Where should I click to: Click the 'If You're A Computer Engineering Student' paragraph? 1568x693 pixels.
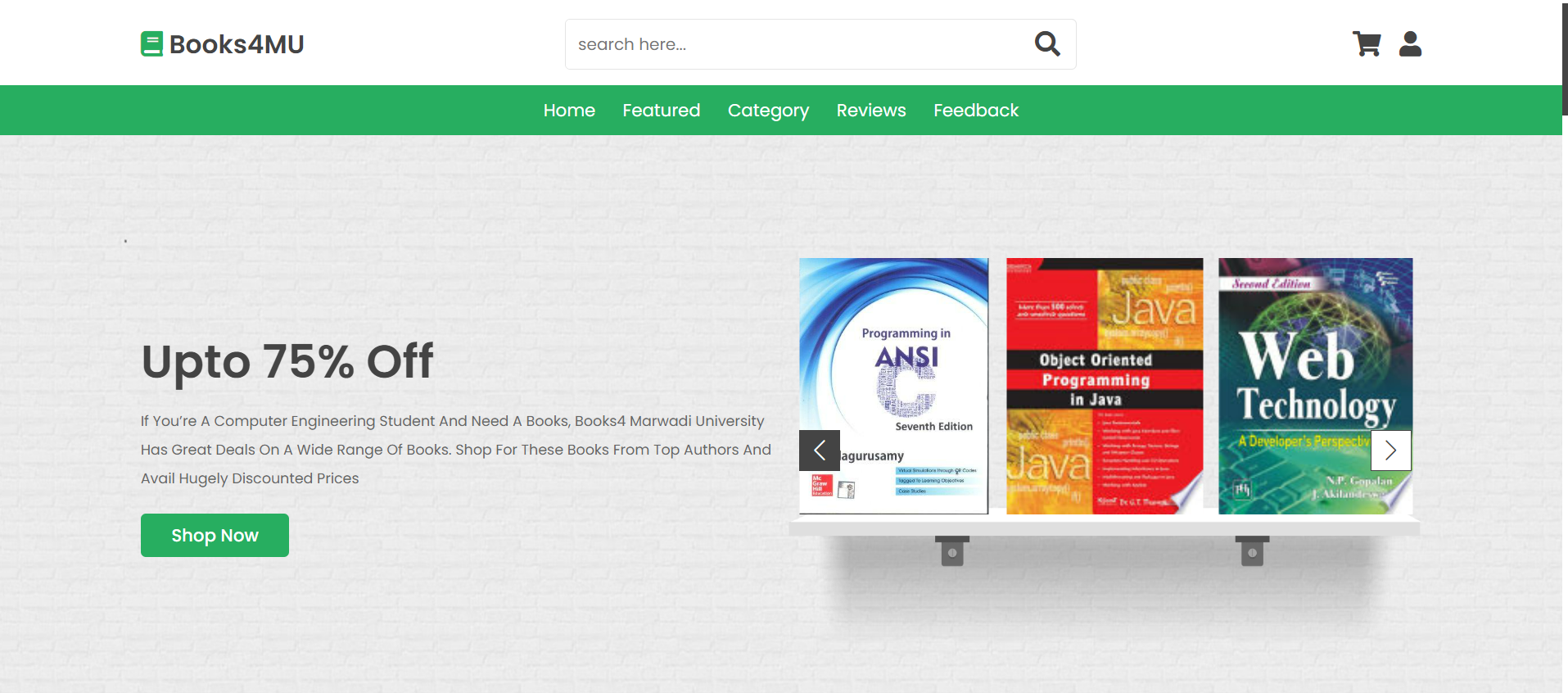point(456,449)
